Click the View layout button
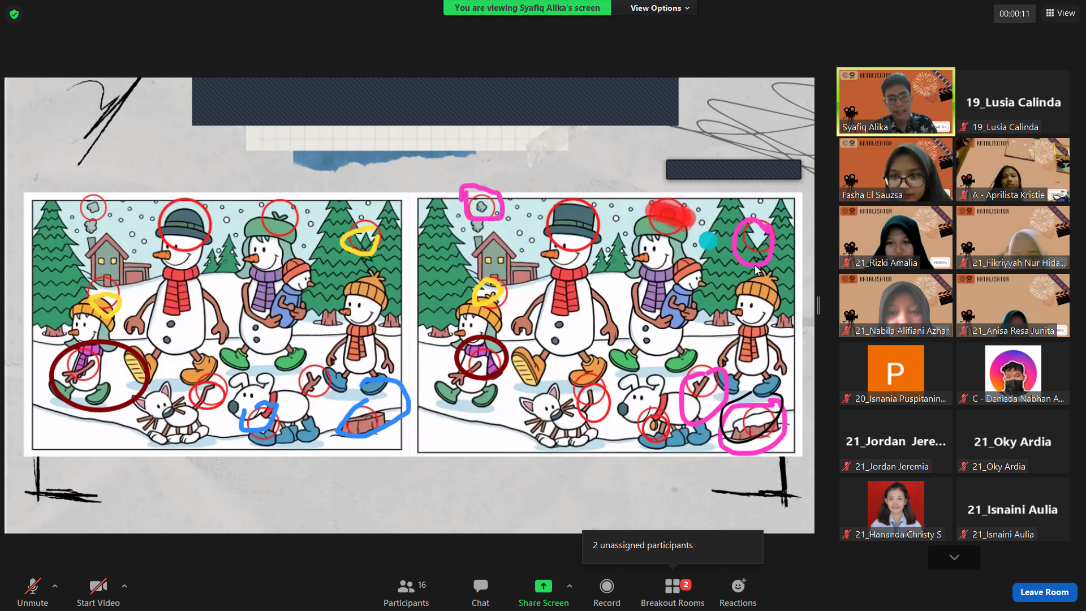The width and height of the screenshot is (1086, 611). [1060, 12]
